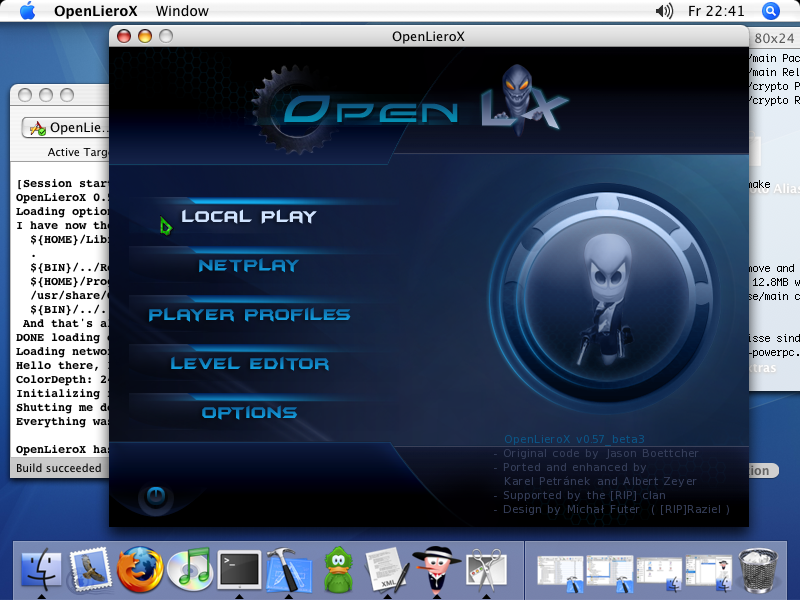Select Netplay in the main menu
Image resolution: width=800 pixels, height=600 pixels.
(248, 266)
